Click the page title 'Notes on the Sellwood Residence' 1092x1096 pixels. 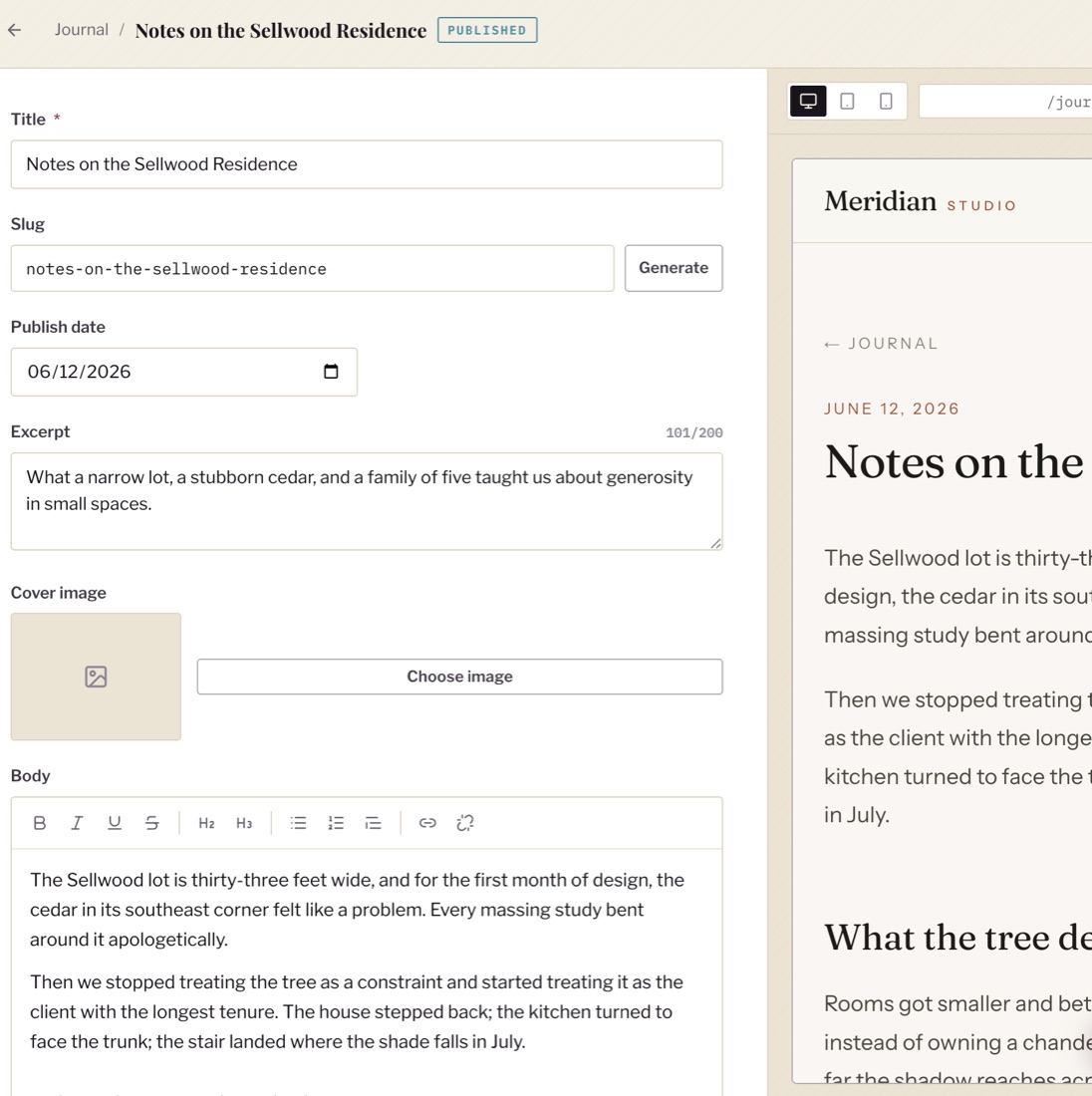(x=280, y=30)
